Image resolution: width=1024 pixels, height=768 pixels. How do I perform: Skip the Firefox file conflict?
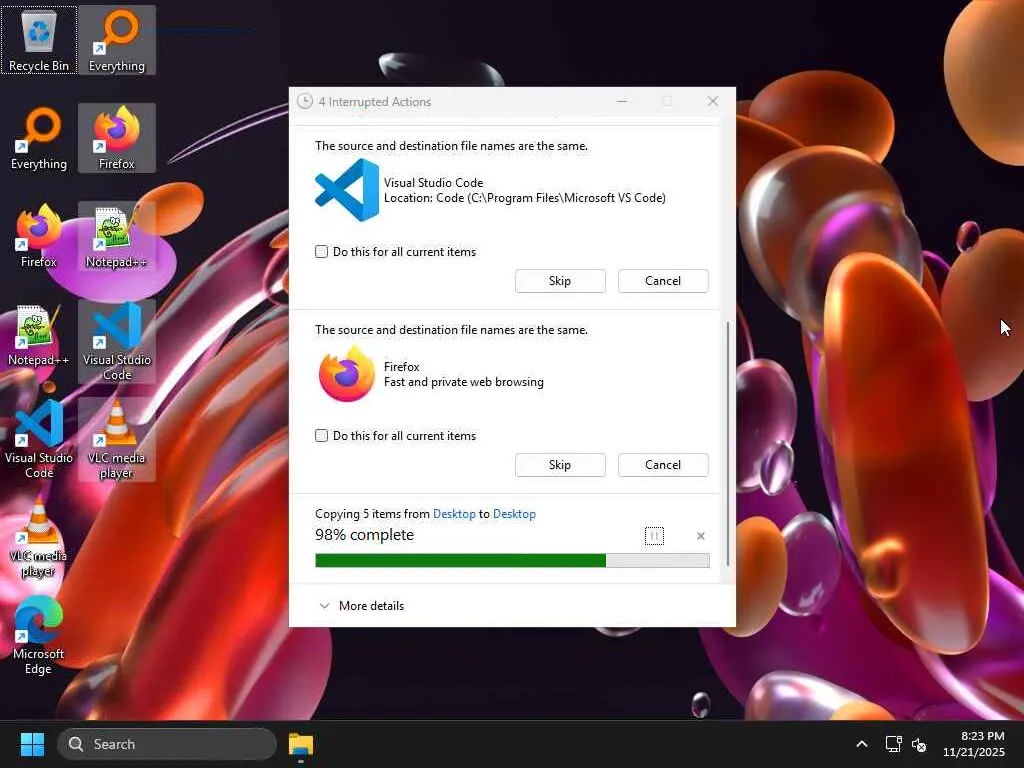pyautogui.click(x=560, y=465)
